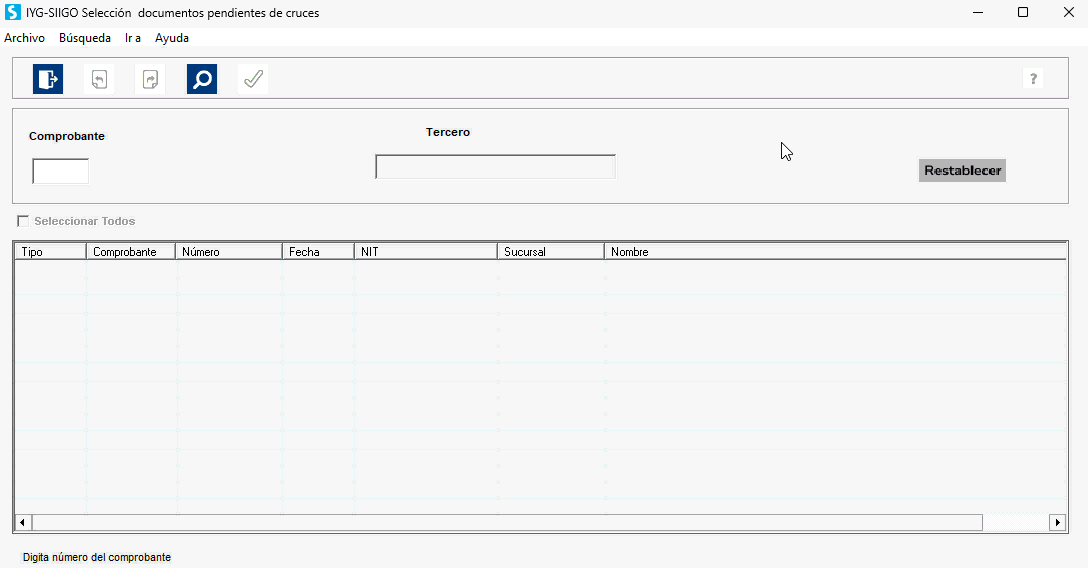
Task: Click the exit door toolbar icon
Action: (x=48, y=79)
